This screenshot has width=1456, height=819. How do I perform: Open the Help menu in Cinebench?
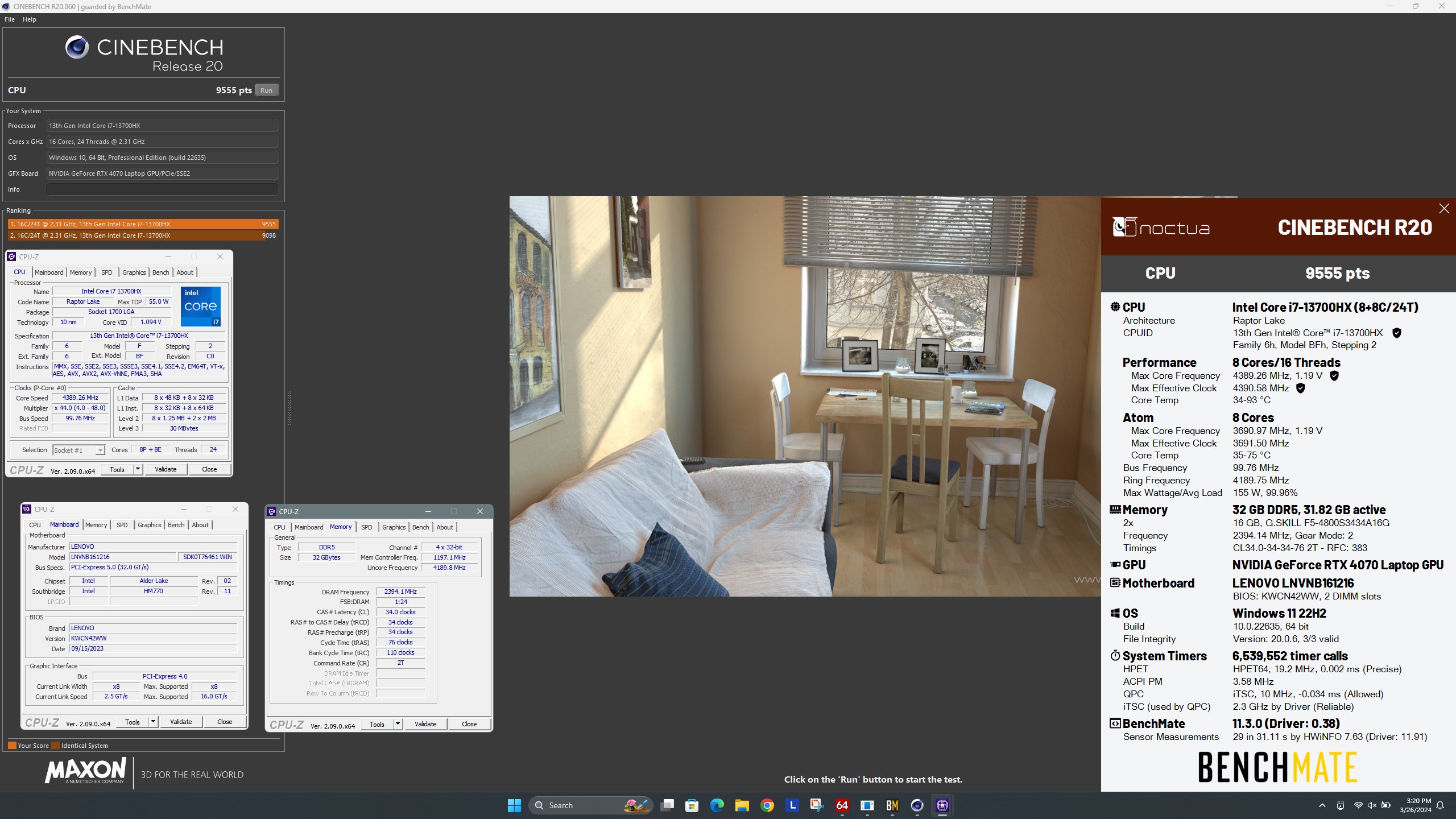(x=30, y=19)
